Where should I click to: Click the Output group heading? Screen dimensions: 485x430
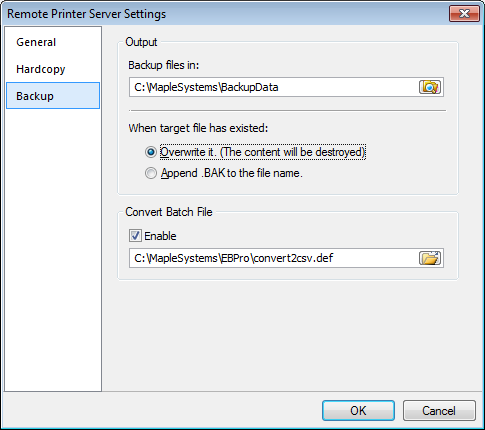pyautogui.click(x=141, y=42)
